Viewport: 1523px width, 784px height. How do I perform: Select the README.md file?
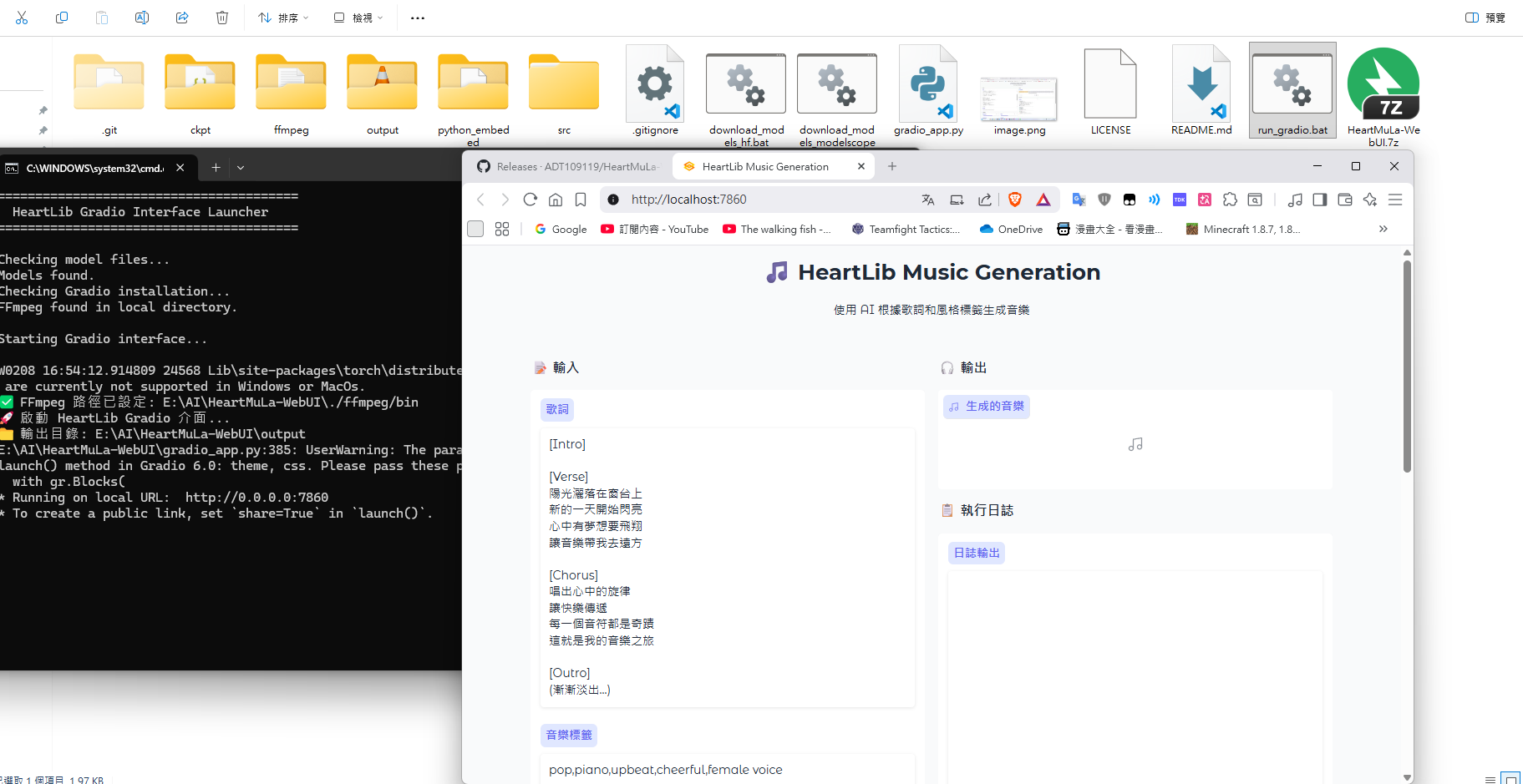tap(1202, 92)
